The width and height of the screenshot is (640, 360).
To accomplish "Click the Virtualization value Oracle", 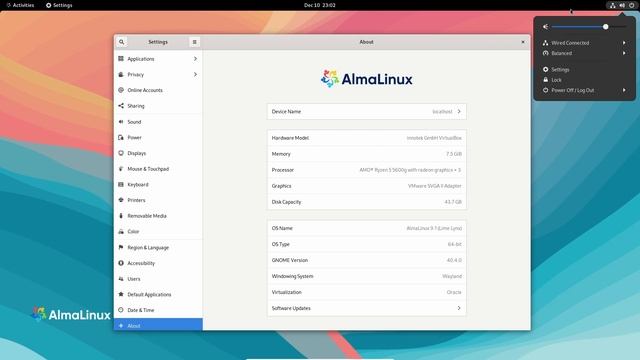I will coord(454,292).
